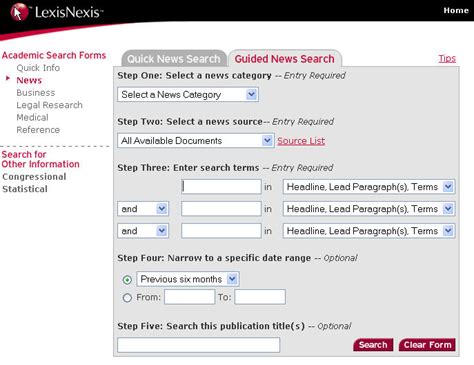Open the third row 'and' connector dropdown
Screen dimensions: 474x365
point(143,231)
